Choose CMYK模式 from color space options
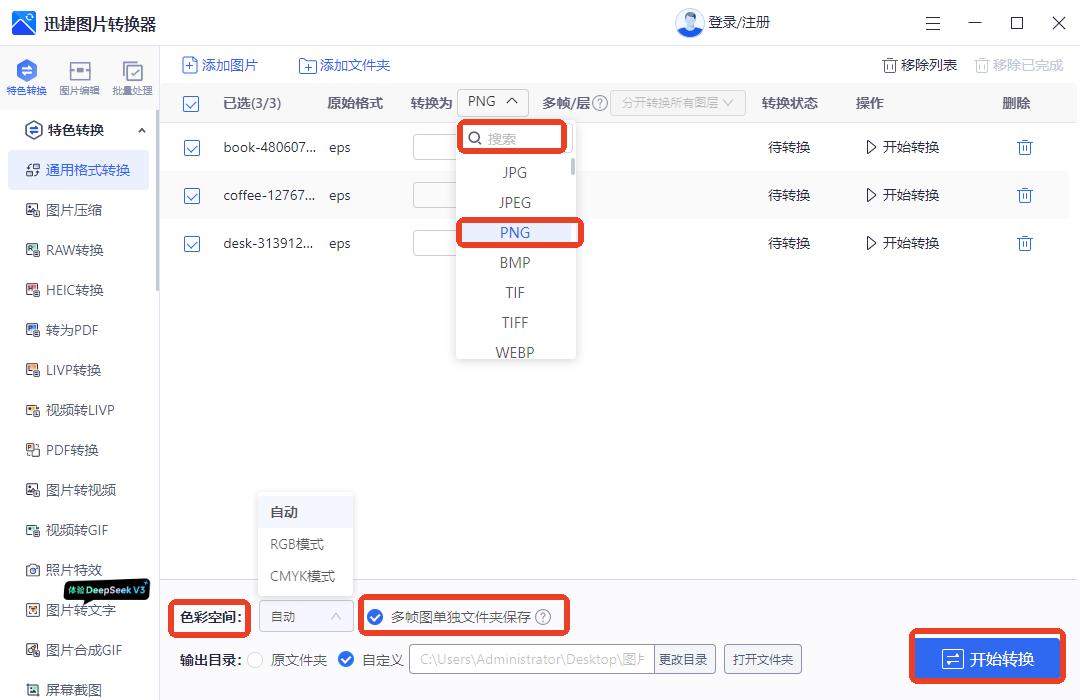Viewport: 1080px width, 700px height. [x=303, y=575]
